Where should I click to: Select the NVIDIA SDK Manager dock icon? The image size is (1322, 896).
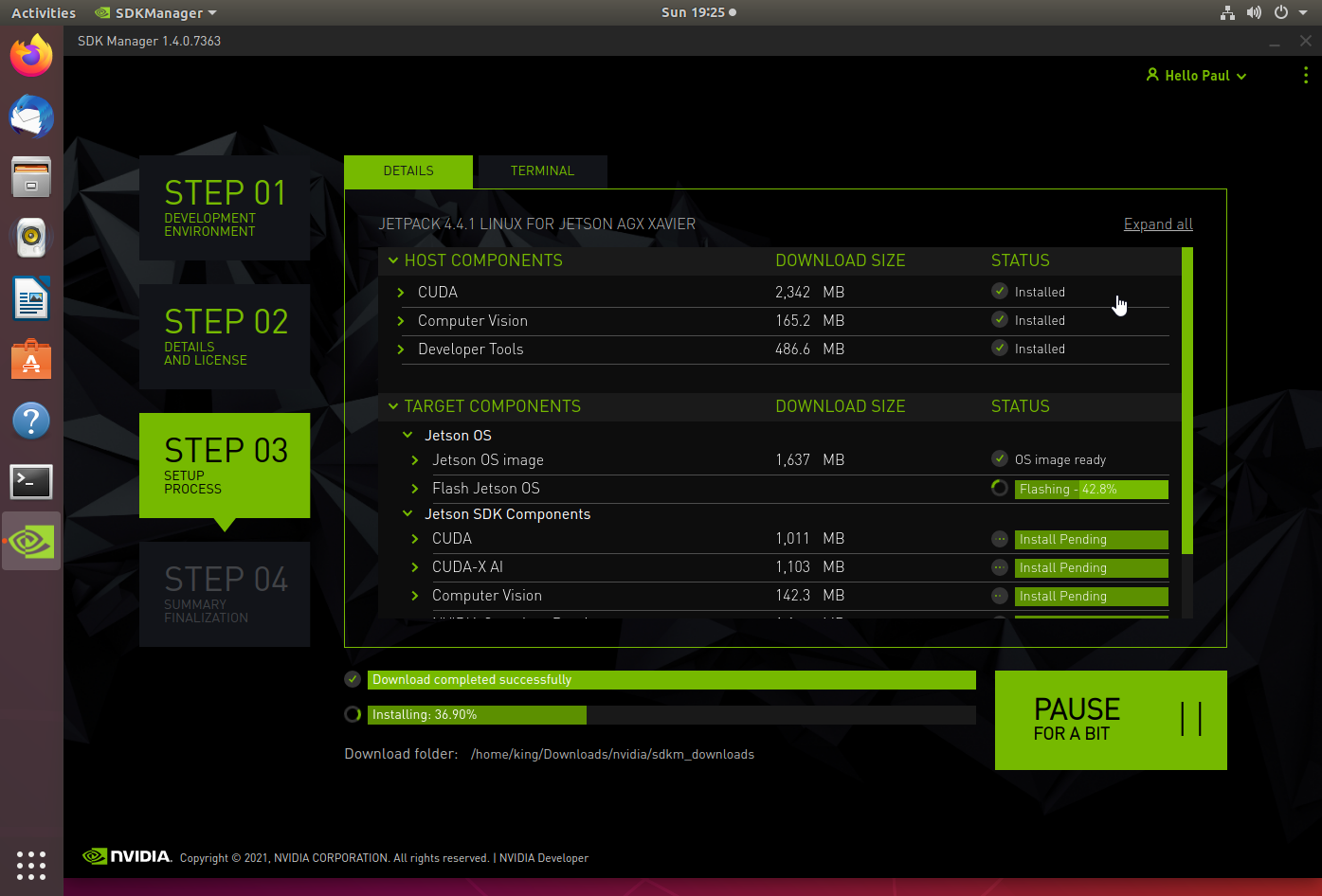pos(31,542)
